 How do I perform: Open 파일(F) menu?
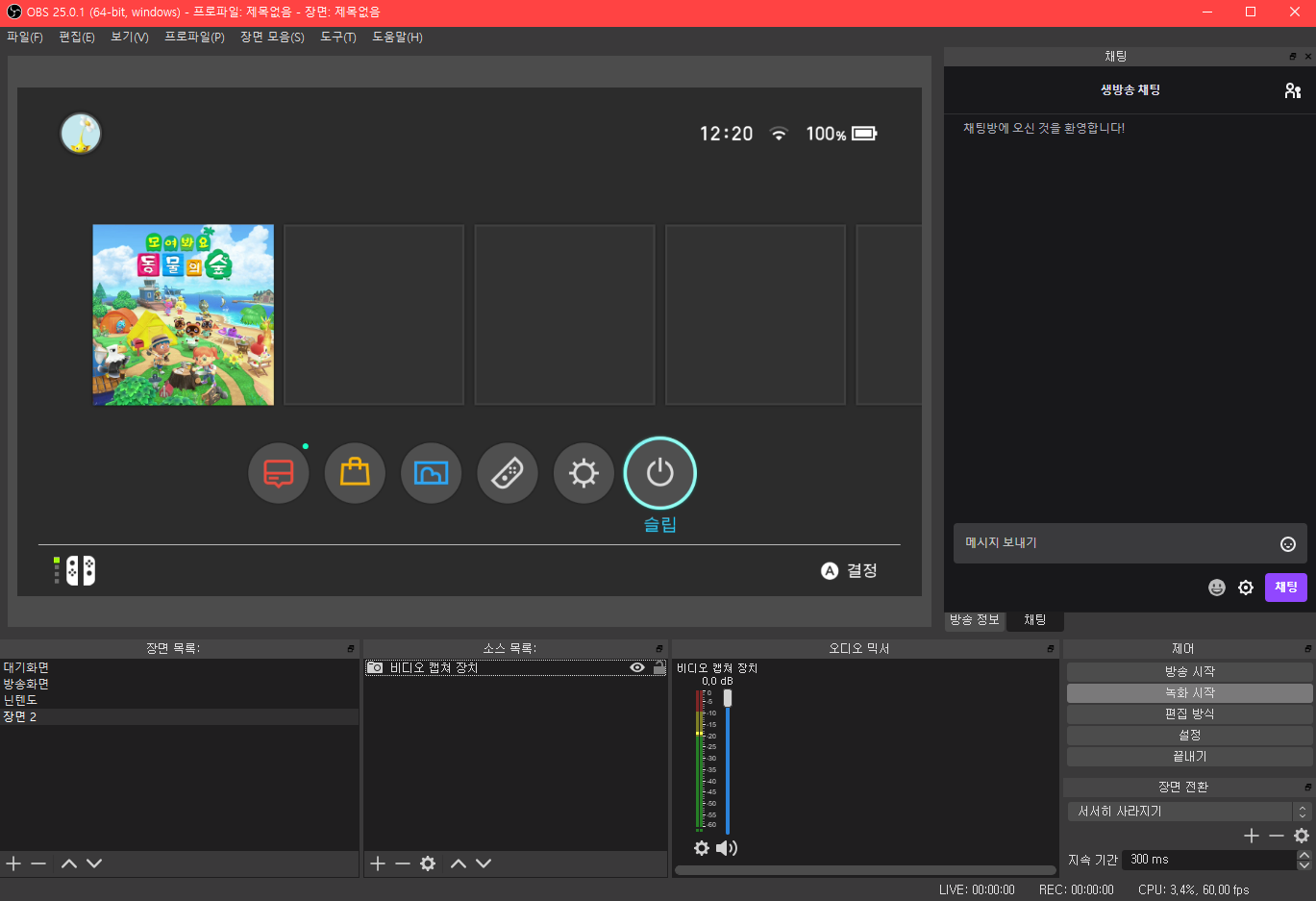pos(25,38)
